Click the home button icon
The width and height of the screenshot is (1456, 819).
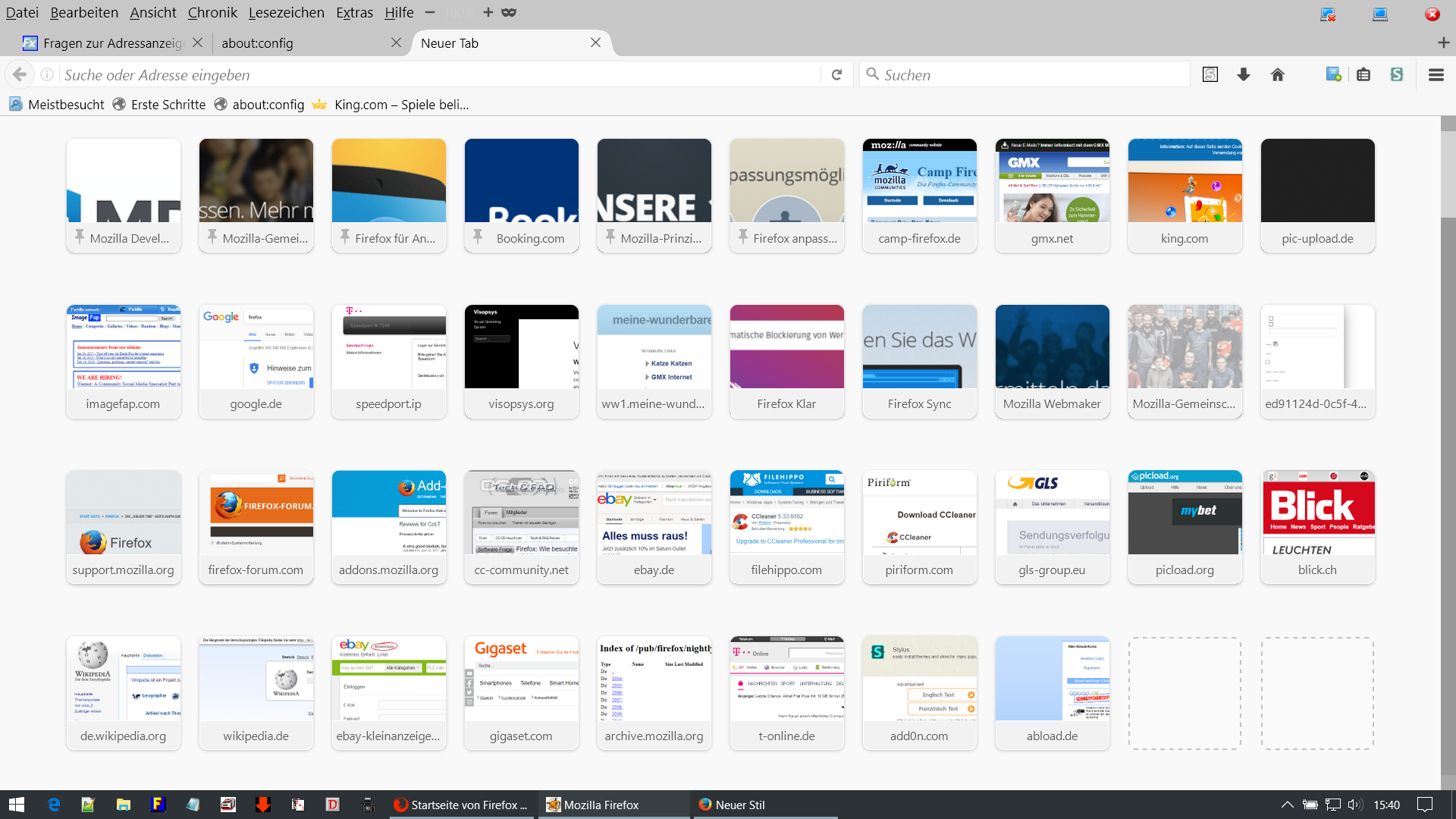point(1278,74)
